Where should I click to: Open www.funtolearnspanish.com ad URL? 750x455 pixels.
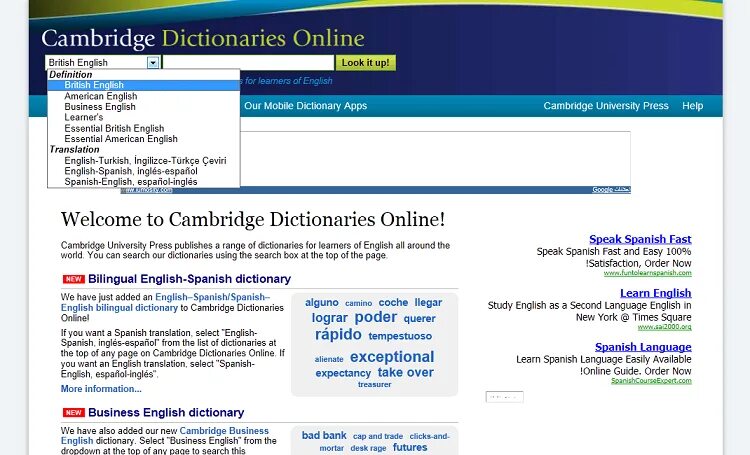648,273
